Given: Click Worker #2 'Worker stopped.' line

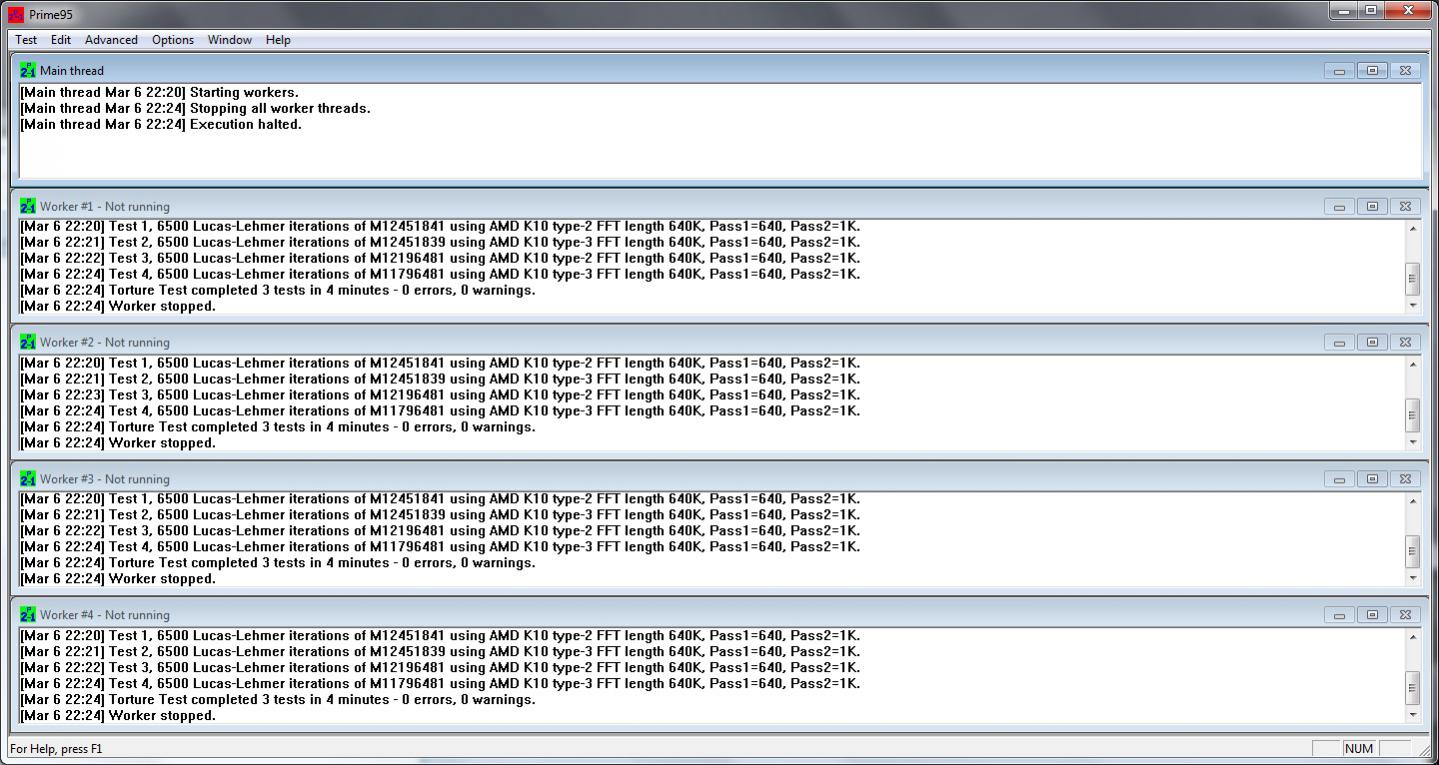Looking at the screenshot, I should pyautogui.click(x=118, y=442).
